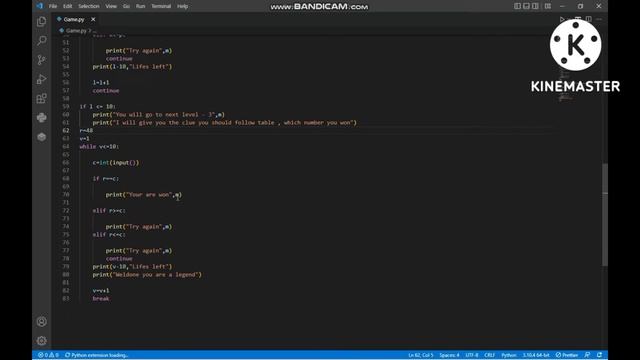Open the editor More Actions ellipsis
Image resolution: width=640 pixels, height=360 pixels.
point(599,19)
